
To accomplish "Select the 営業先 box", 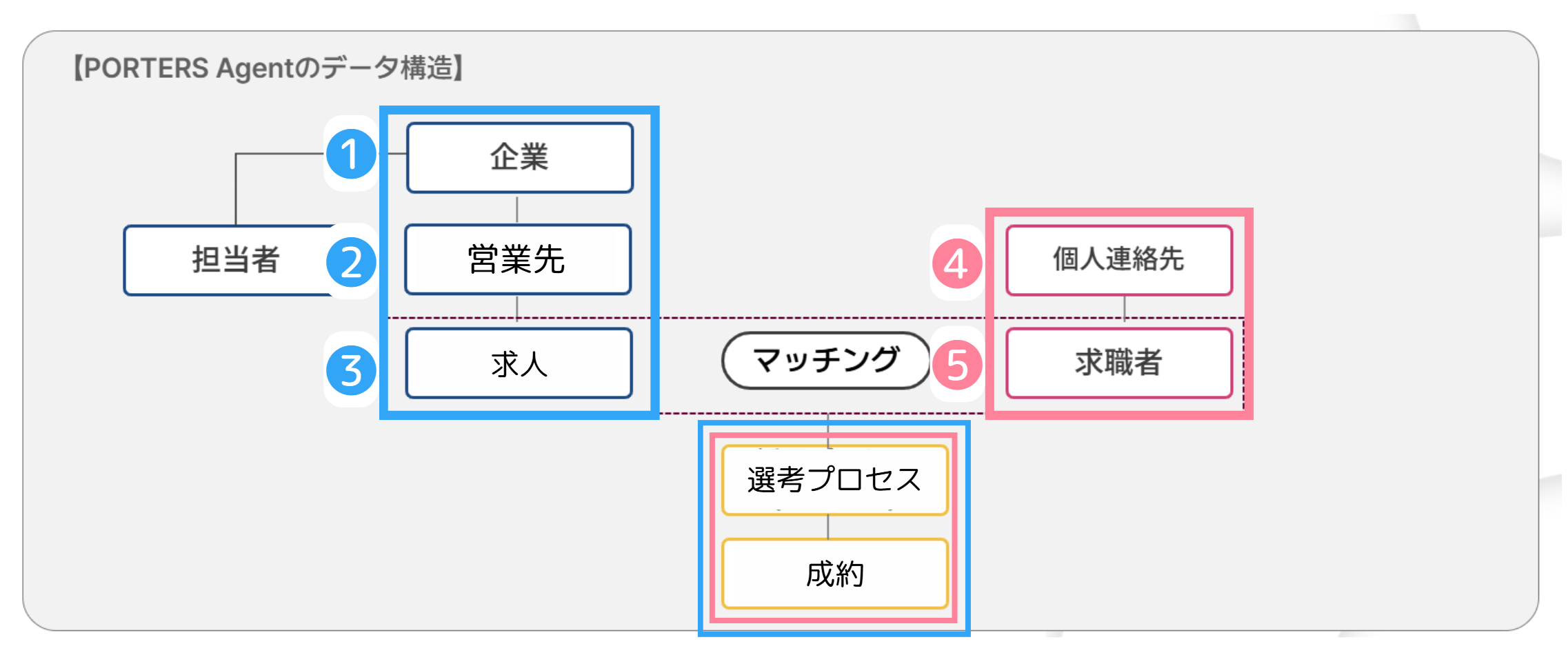I will point(518,260).
